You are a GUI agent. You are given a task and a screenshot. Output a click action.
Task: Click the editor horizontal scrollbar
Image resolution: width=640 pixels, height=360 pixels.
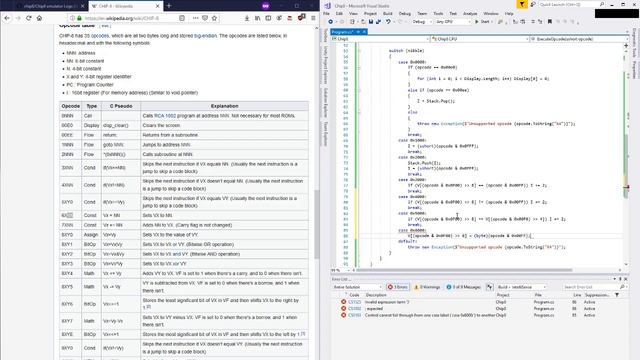pyautogui.click(x=464, y=270)
